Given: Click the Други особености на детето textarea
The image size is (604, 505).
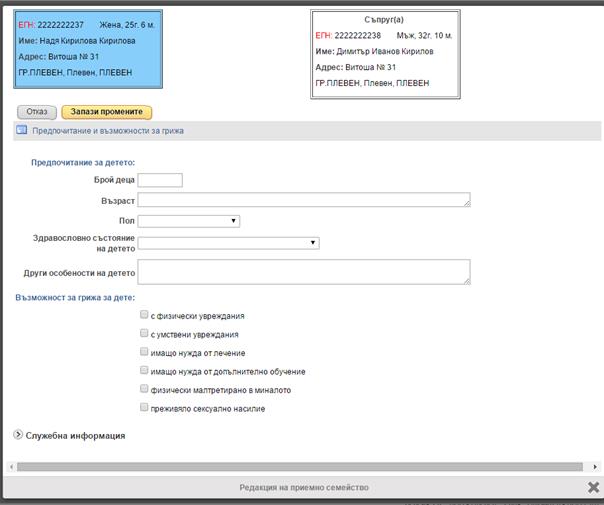Looking at the screenshot, I should (303, 272).
